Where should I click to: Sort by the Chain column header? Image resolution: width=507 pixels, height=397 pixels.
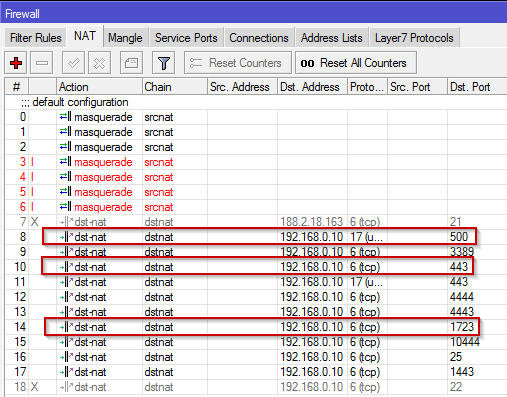pyautogui.click(x=175, y=87)
